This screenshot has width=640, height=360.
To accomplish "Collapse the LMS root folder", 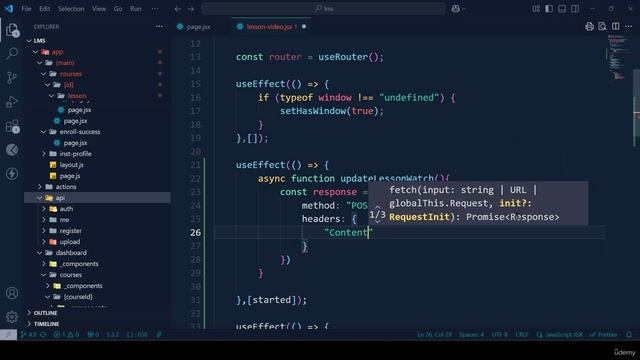I will click(29, 41).
